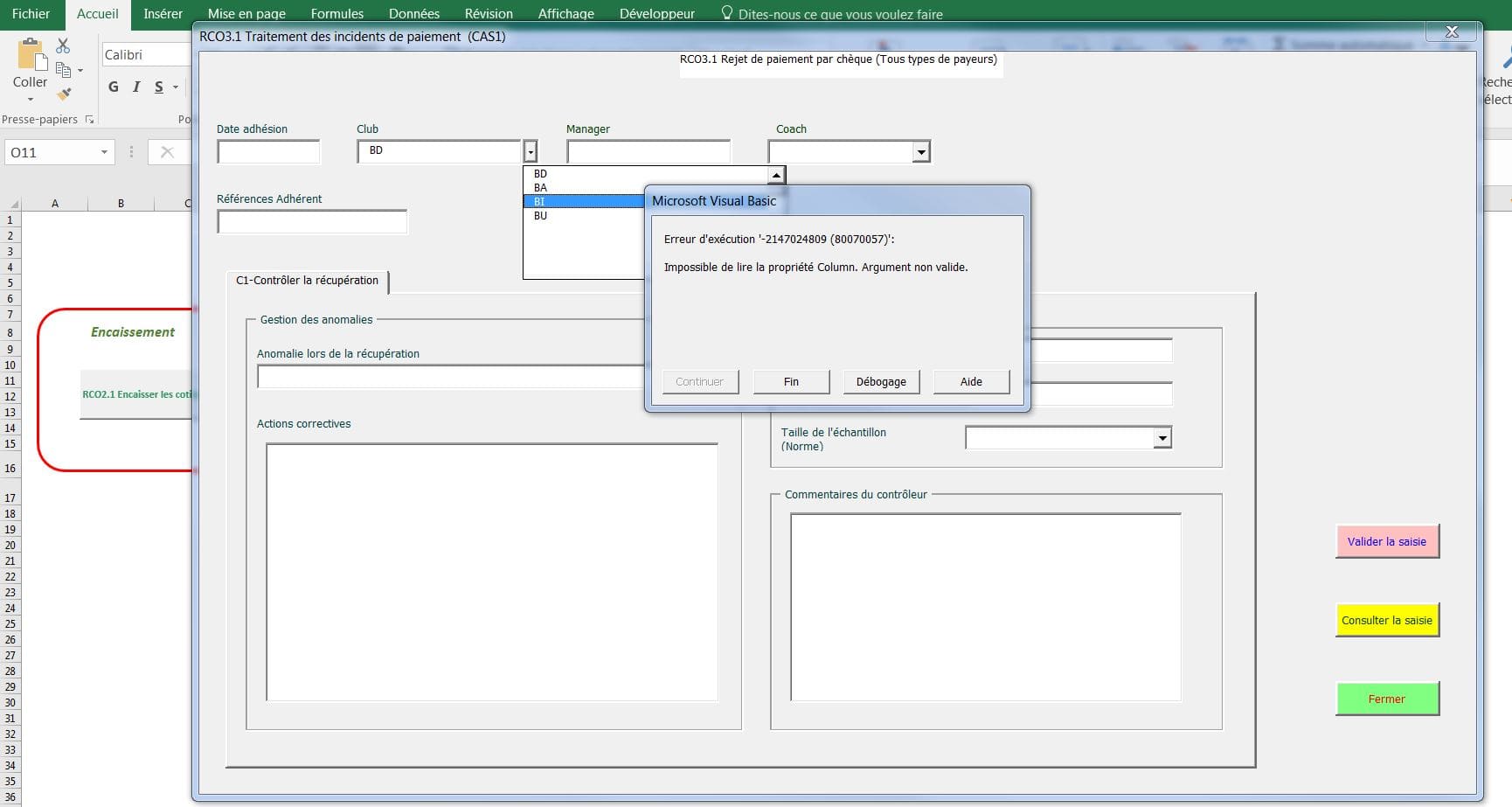Expand Taille de l'échantillon dropdown
This screenshot has height=807, width=1512.
tap(1162, 438)
